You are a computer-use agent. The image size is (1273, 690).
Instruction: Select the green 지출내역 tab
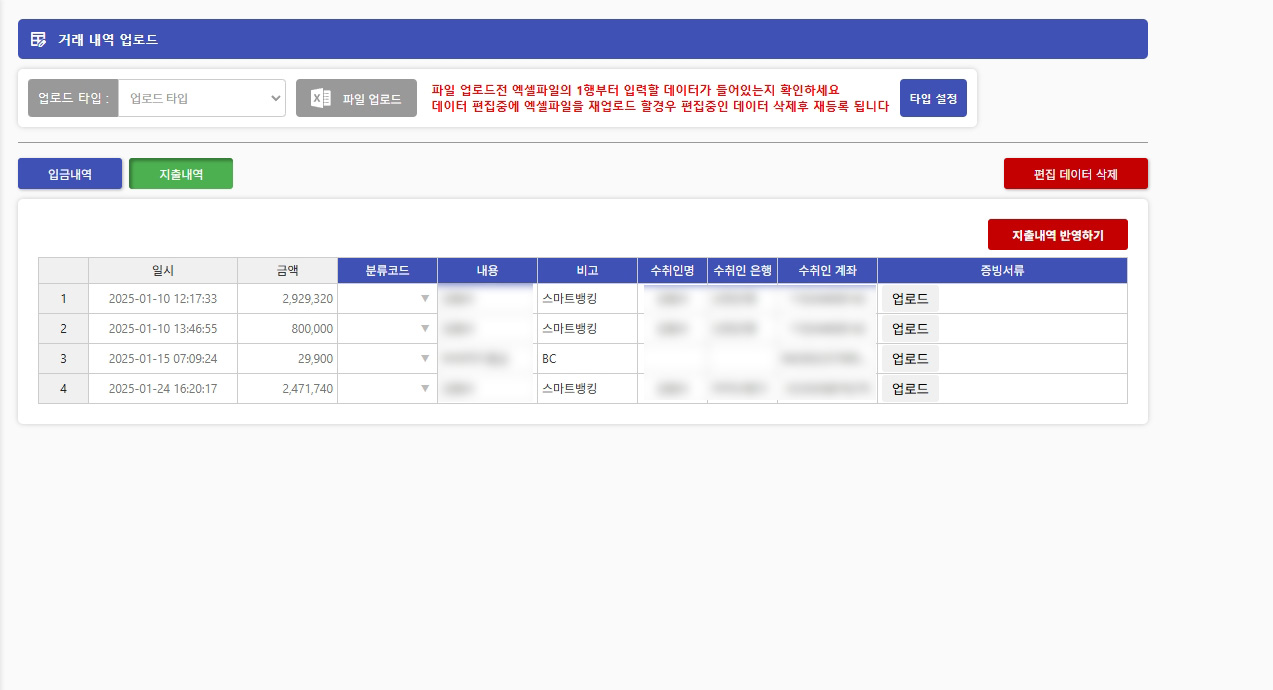(x=180, y=173)
